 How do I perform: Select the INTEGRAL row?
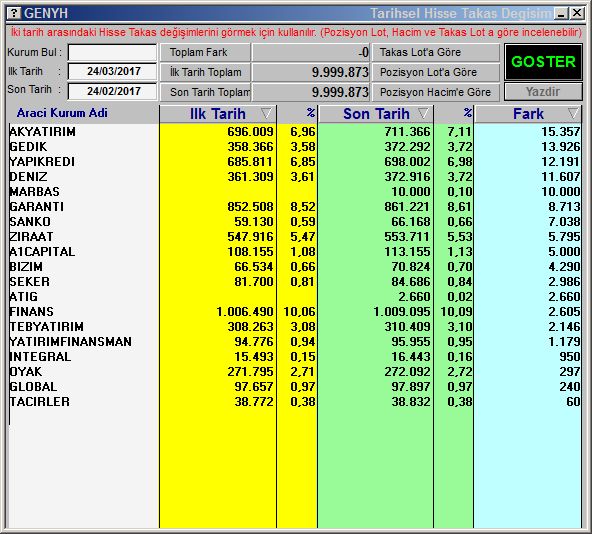295,357
